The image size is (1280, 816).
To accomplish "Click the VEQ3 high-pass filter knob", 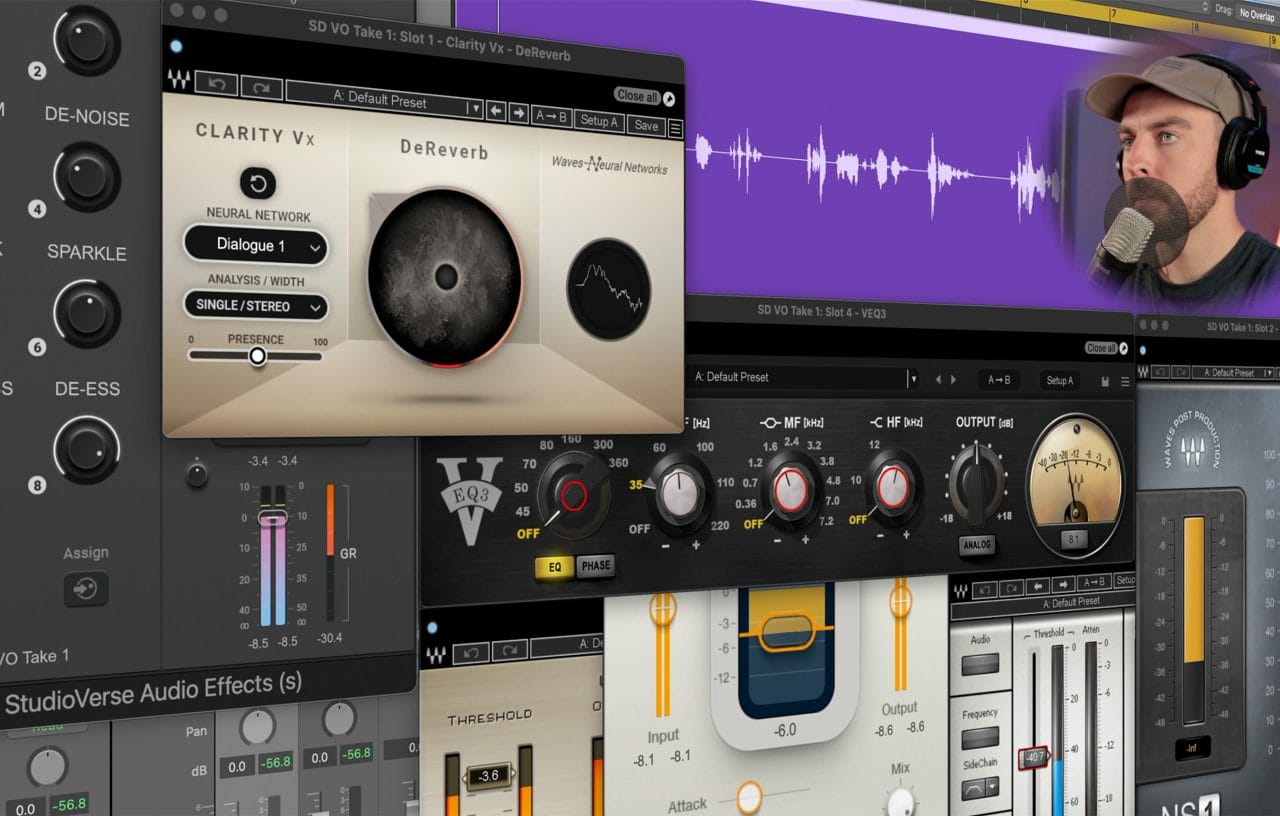I will click(574, 494).
